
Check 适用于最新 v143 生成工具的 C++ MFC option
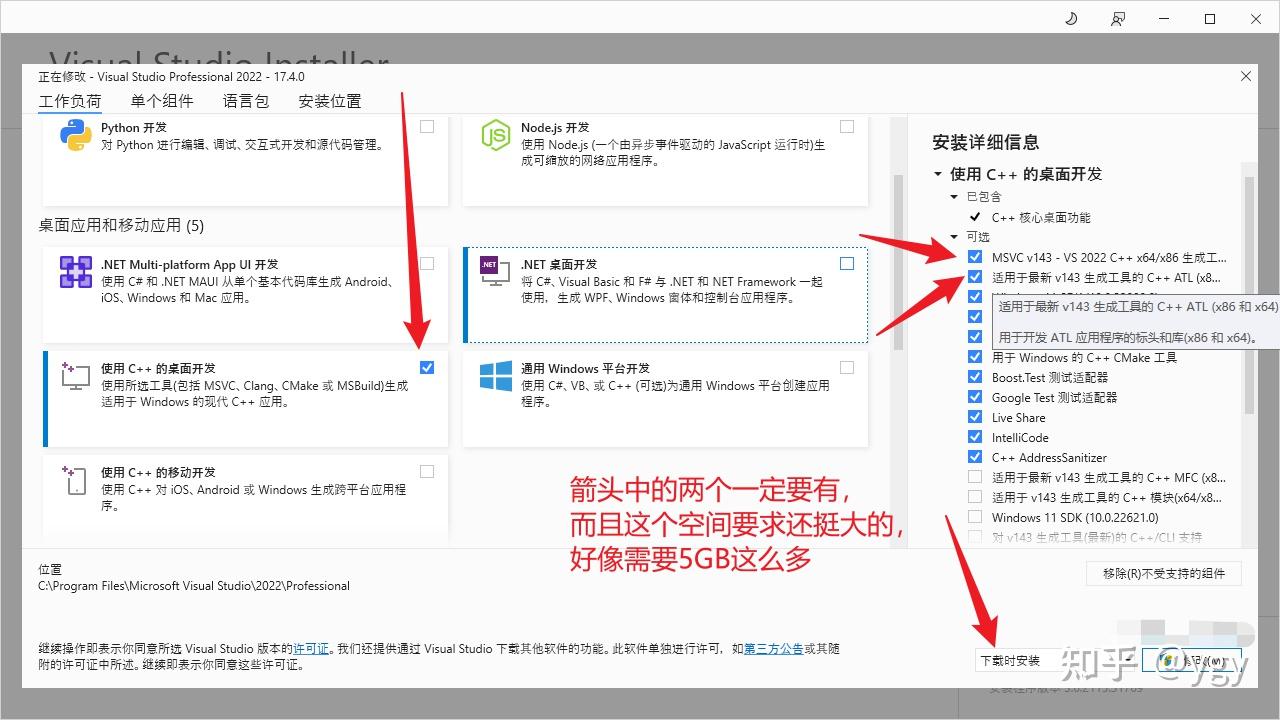point(975,477)
